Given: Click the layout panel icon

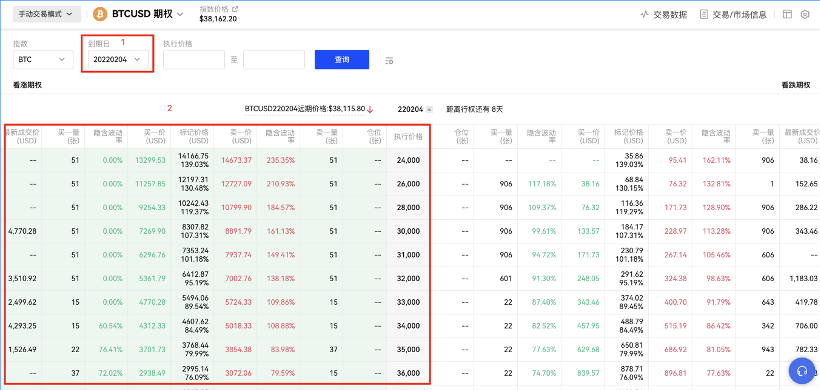Looking at the screenshot, I should [787, 15].
